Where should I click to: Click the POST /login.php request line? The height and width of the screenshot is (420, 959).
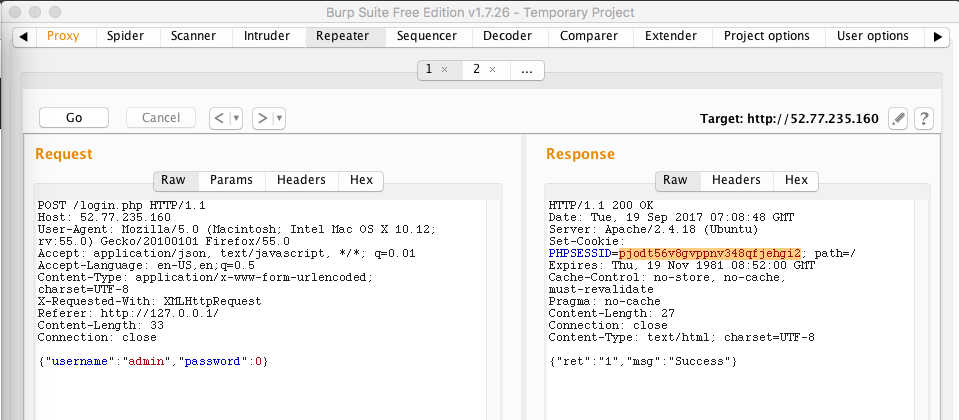122,205
